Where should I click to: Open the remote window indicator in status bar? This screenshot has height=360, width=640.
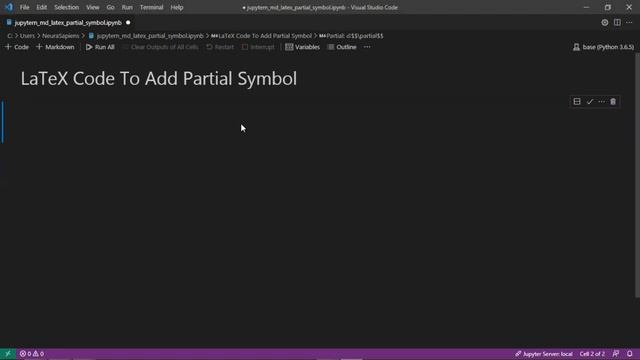click(8, 354)
